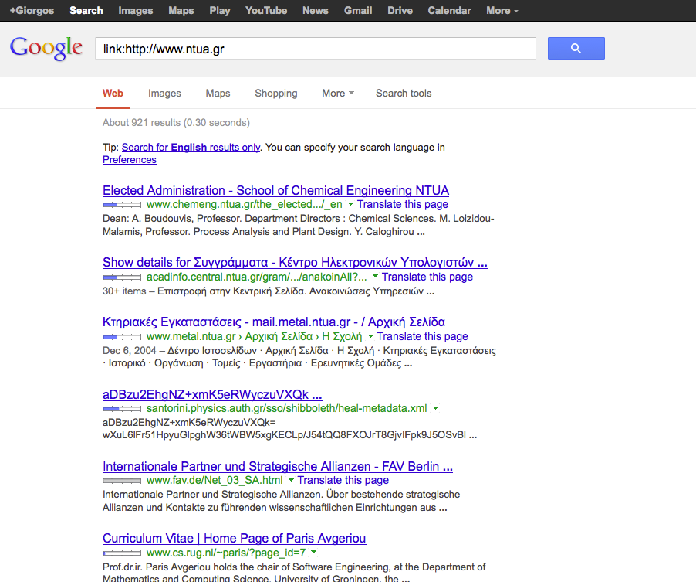The height and width of the screenshot is (582, 696).
Task: Click santorini.physics.auth.gr heal-metadata.xml URL
Action: (287, 408)
